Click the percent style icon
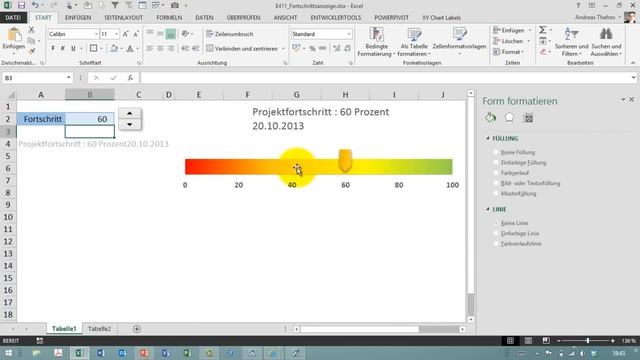640x360 pixels. tap(312, 49)
